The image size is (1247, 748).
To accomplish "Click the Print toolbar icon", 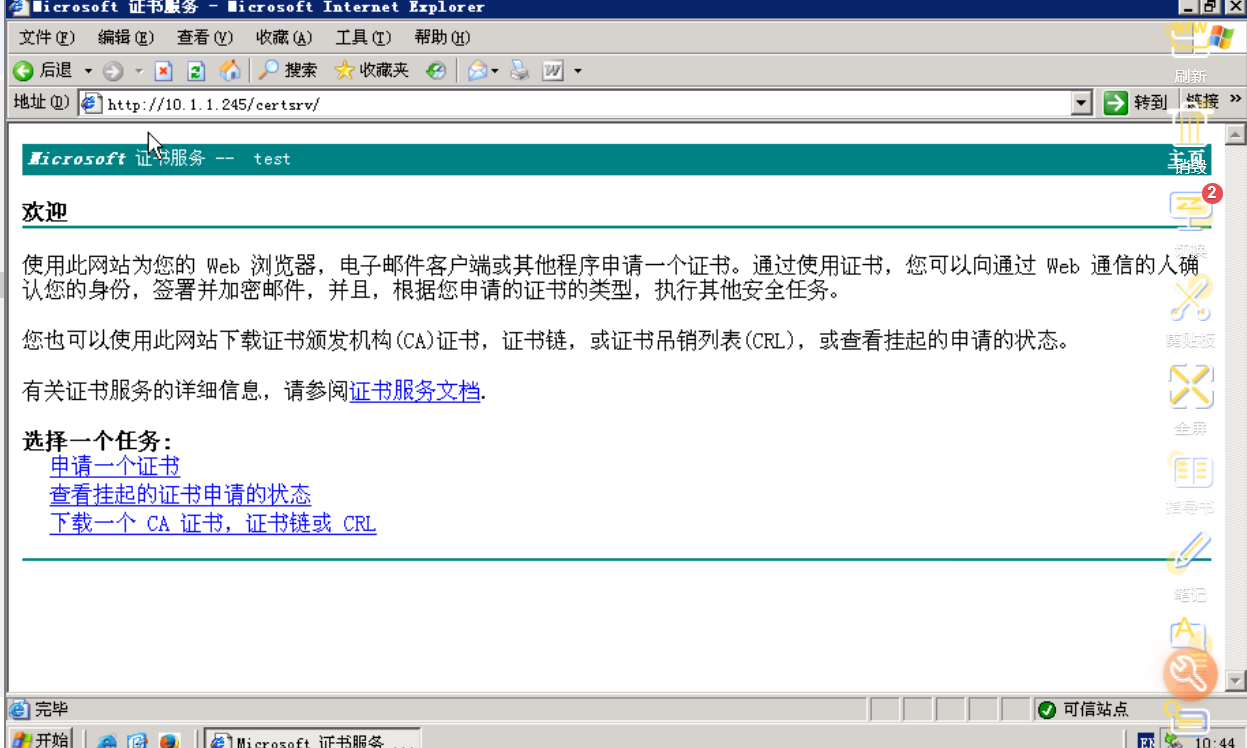I will (x=520, y=71).
